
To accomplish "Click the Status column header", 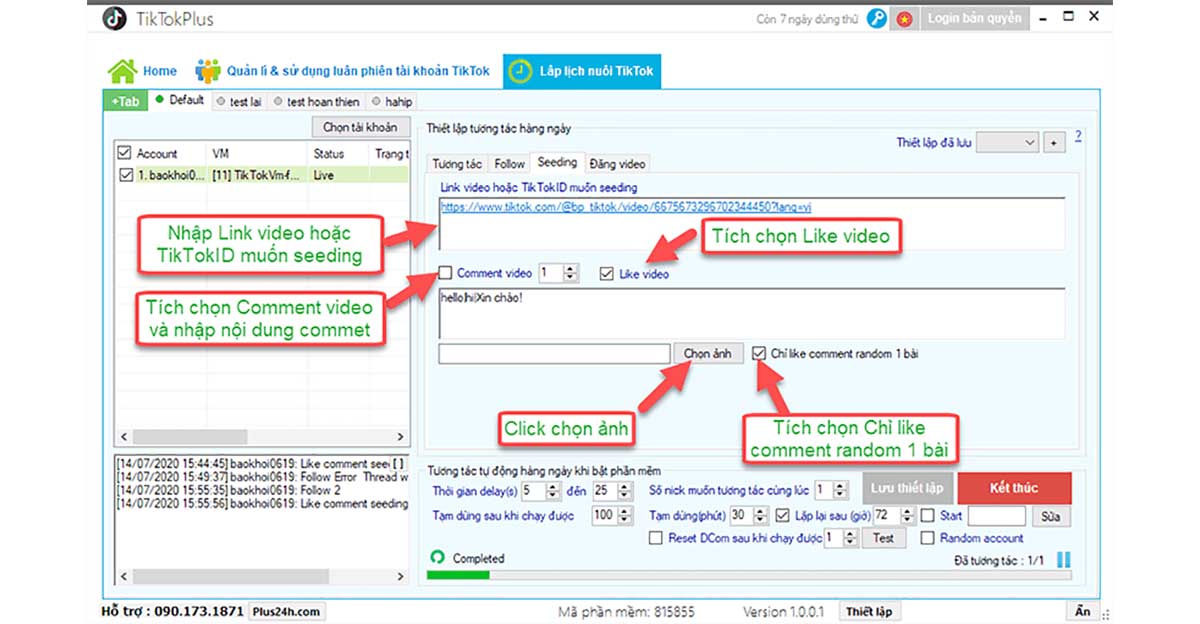I will (329, 154).
